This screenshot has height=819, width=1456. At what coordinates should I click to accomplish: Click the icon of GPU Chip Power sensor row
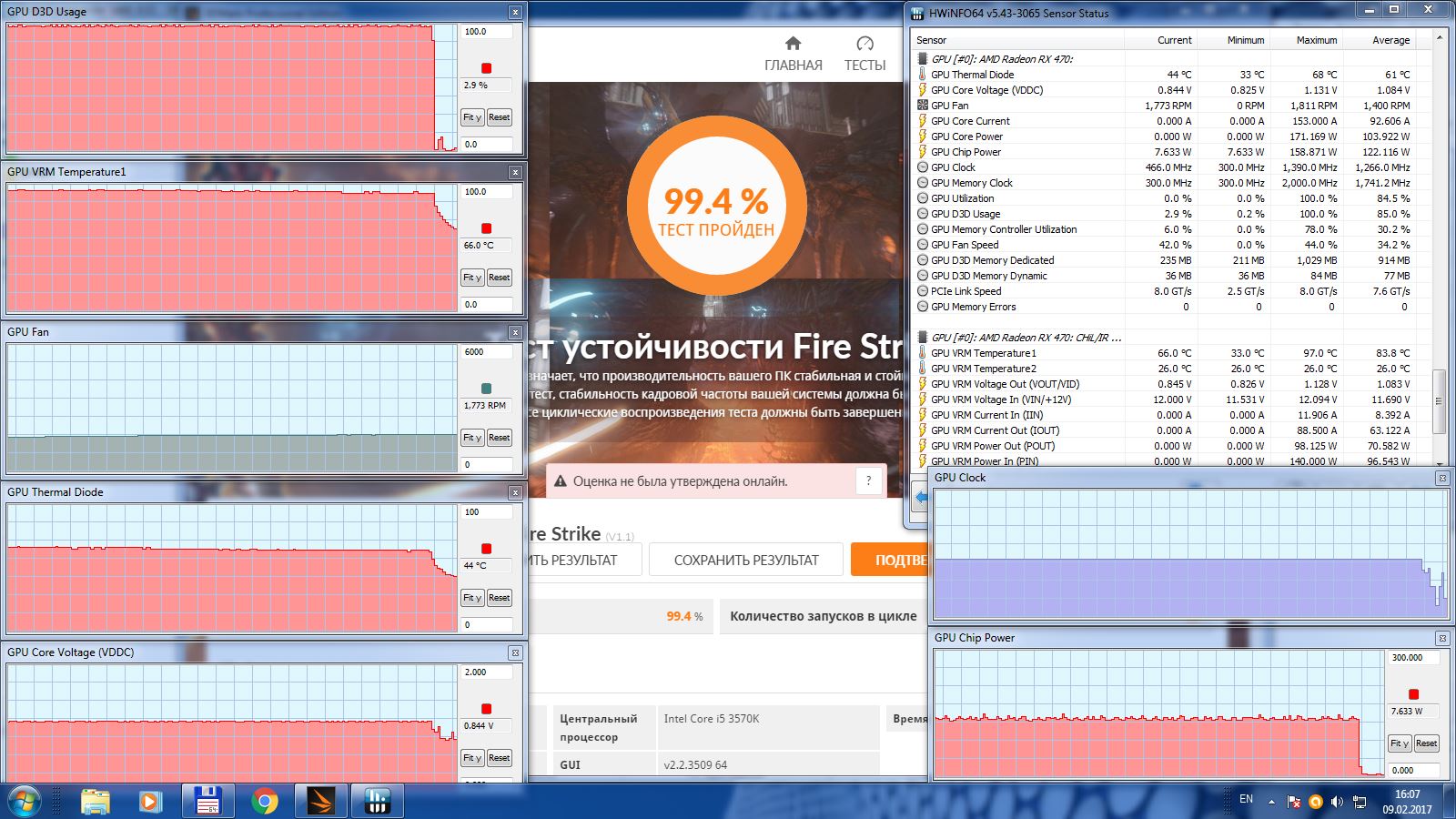(922, 152)
